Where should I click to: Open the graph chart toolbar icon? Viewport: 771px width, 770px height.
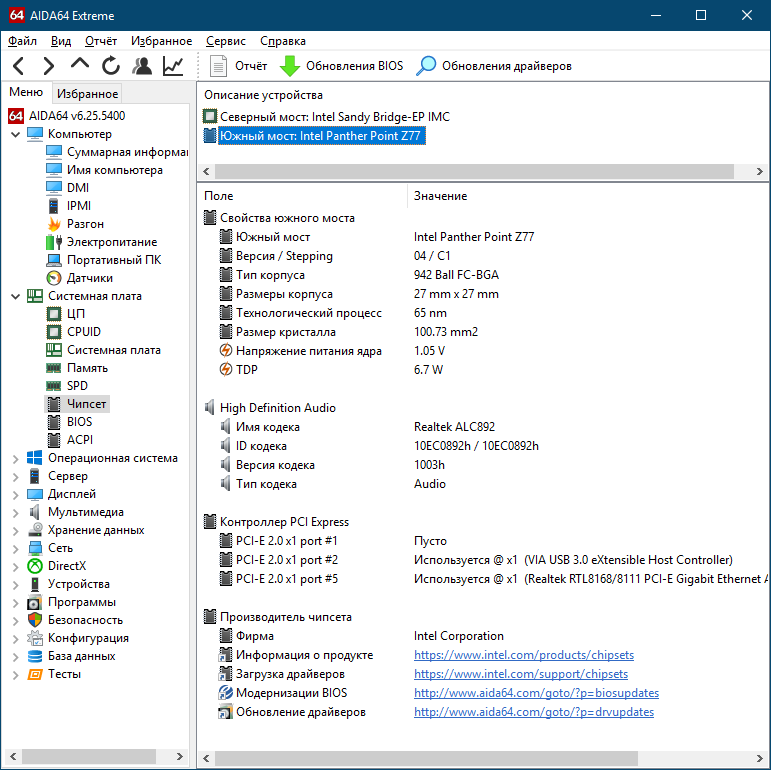coord(173,65)
